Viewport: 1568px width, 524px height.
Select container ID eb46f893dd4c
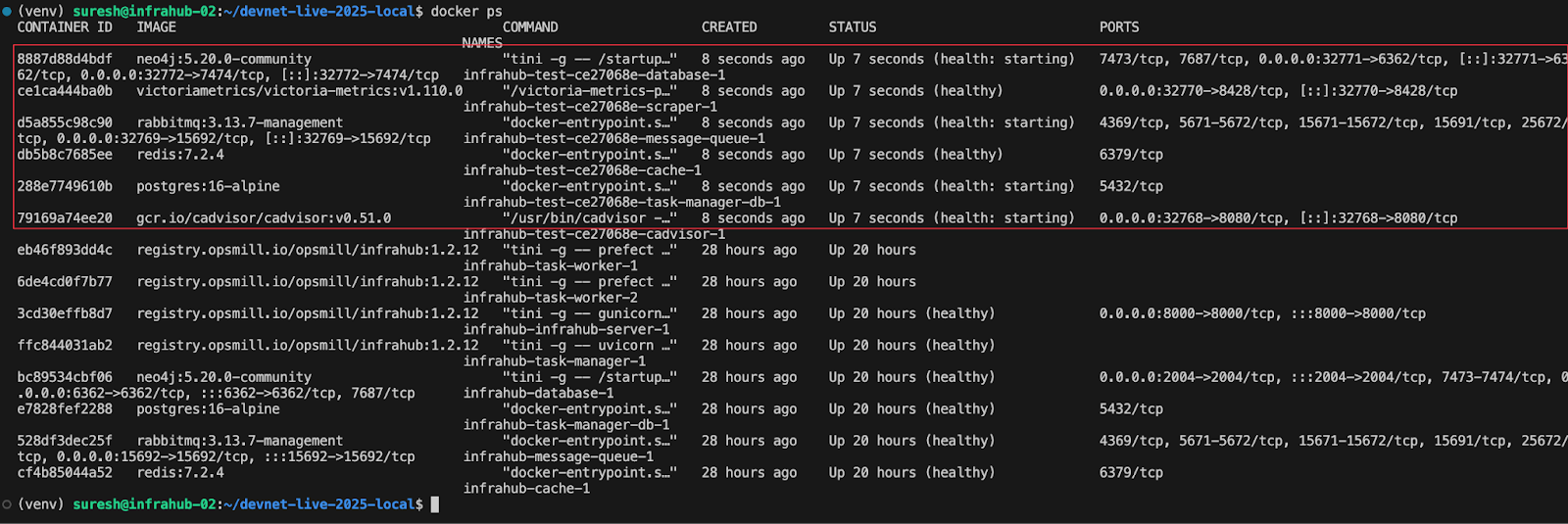65,250
